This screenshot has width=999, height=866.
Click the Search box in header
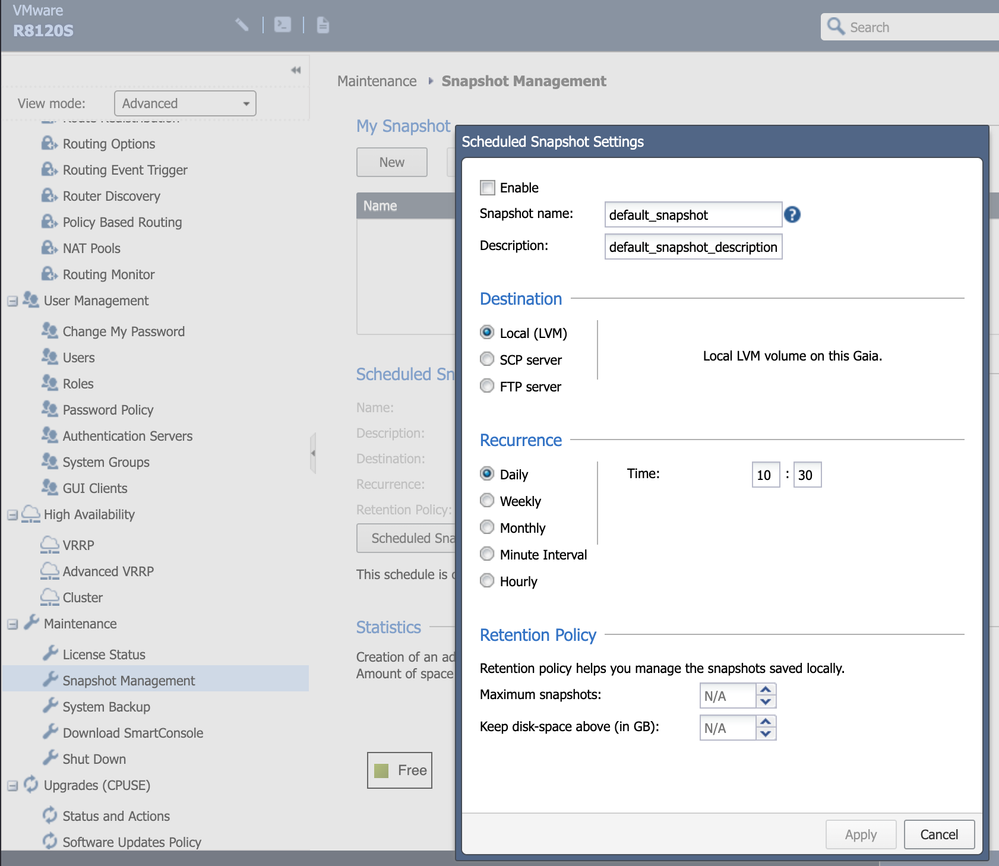(x=910, y=27)
